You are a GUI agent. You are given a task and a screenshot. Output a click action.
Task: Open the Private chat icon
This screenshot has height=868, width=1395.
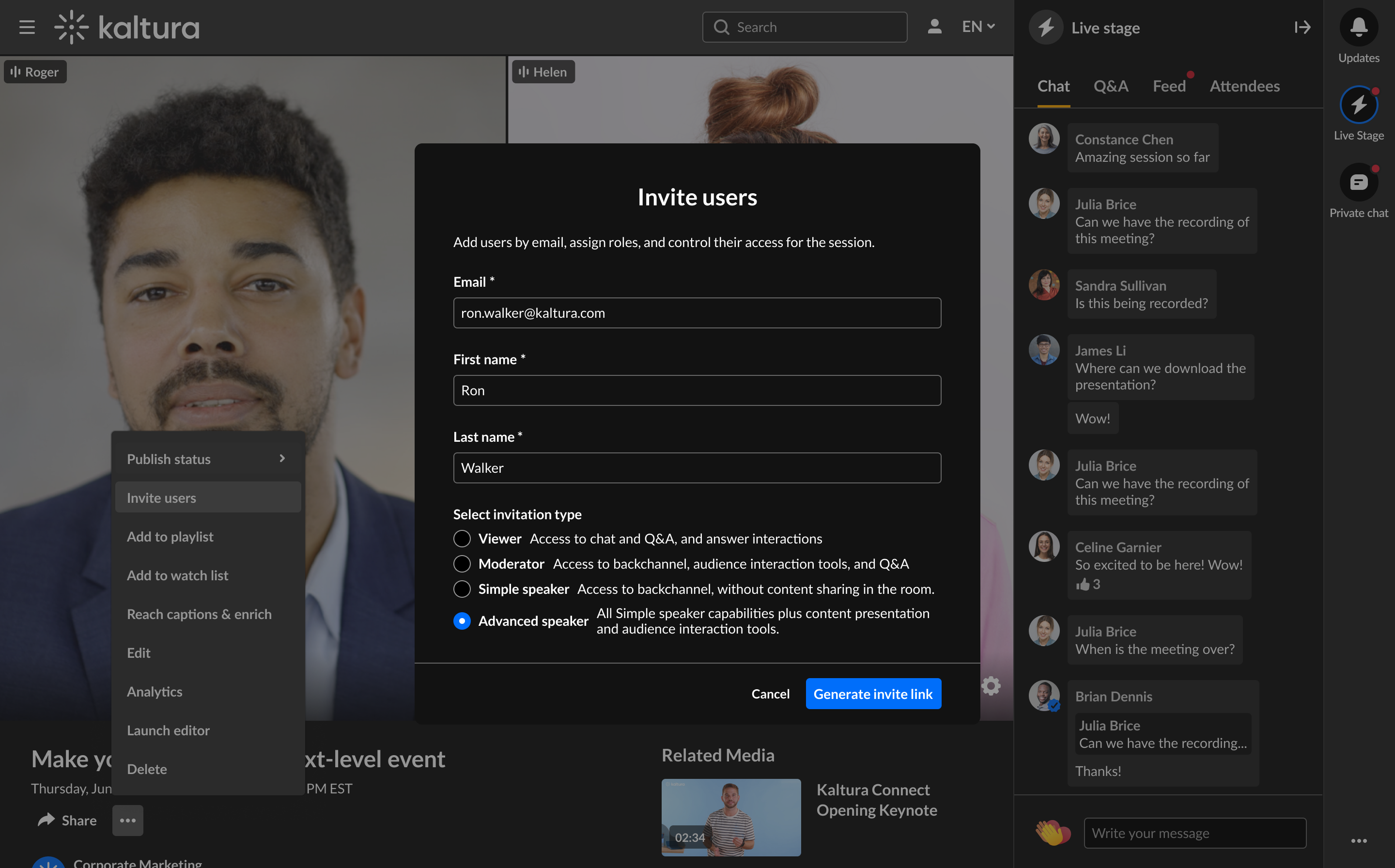[1358, 183]
